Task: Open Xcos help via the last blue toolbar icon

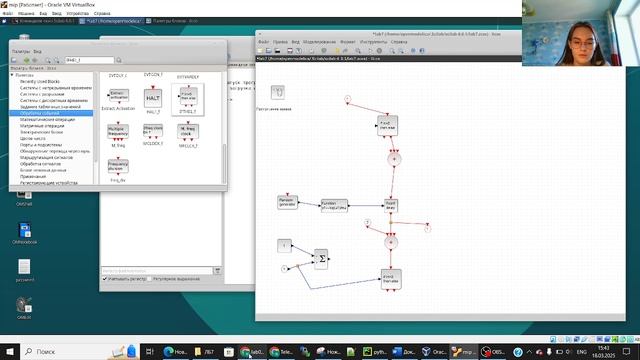Action: [422, 51]
